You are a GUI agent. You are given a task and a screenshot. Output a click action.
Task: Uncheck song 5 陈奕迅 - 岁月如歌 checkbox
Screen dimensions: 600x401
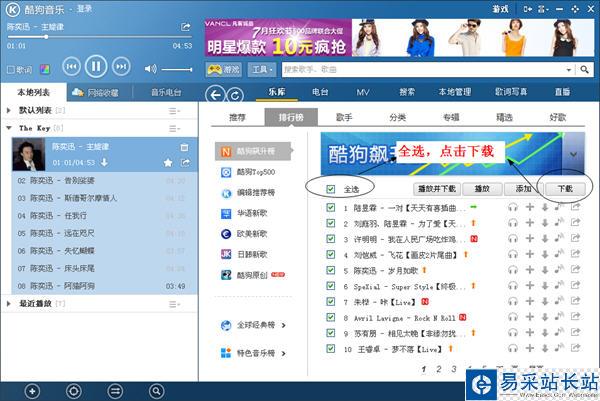[331, 271]
